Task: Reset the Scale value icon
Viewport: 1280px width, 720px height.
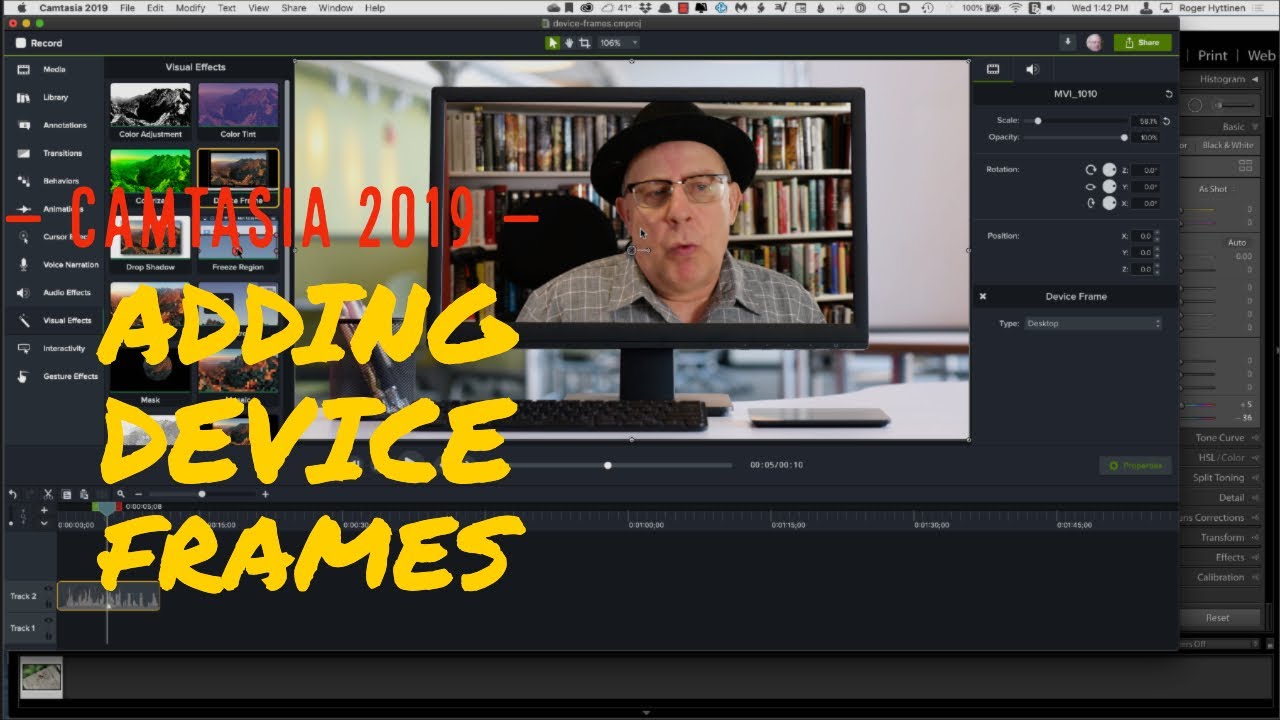Action: pos(1166,121)
